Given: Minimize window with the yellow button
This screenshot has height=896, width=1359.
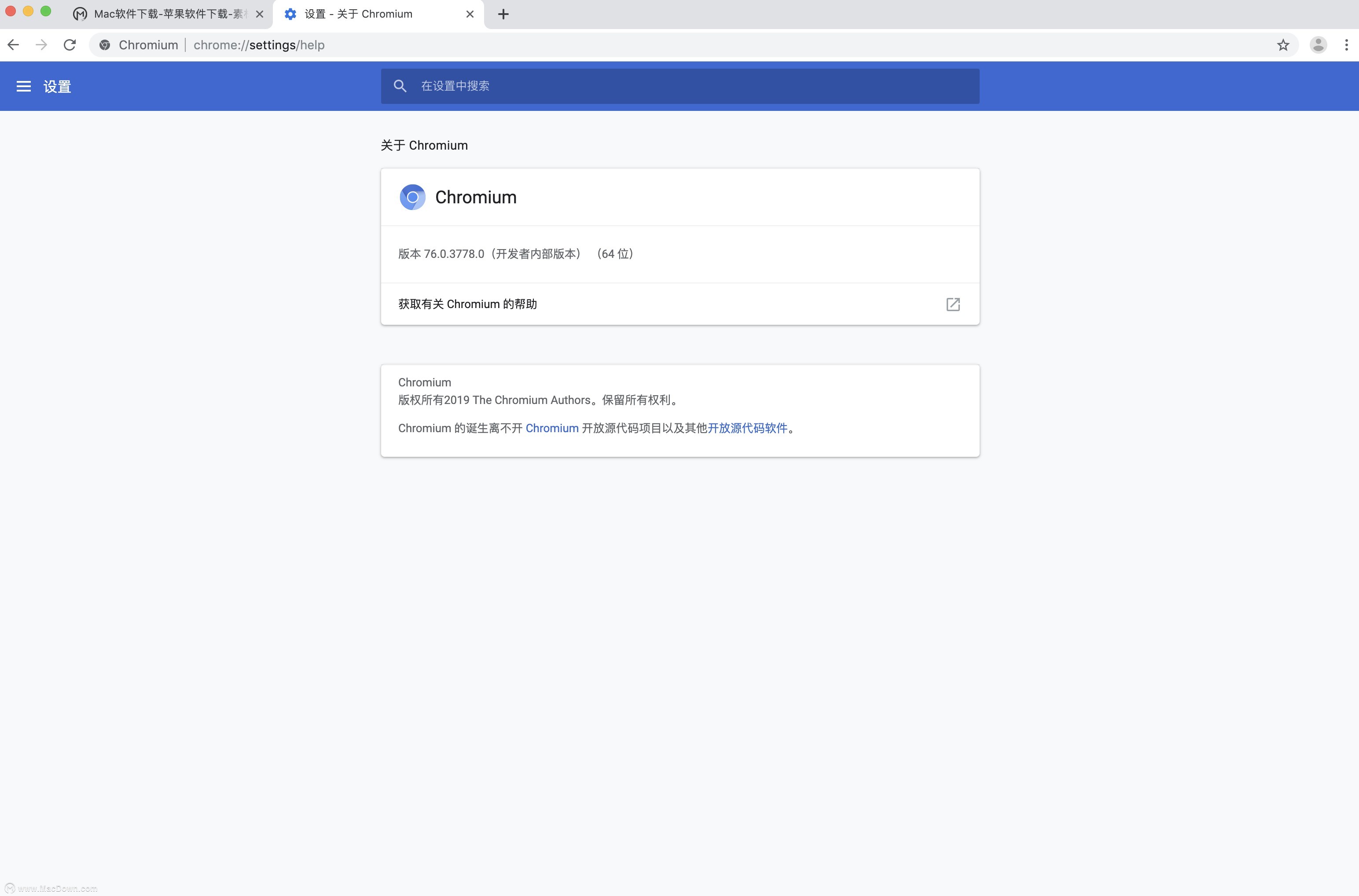Looking at the screenshot, I should [x=28, y=11].
